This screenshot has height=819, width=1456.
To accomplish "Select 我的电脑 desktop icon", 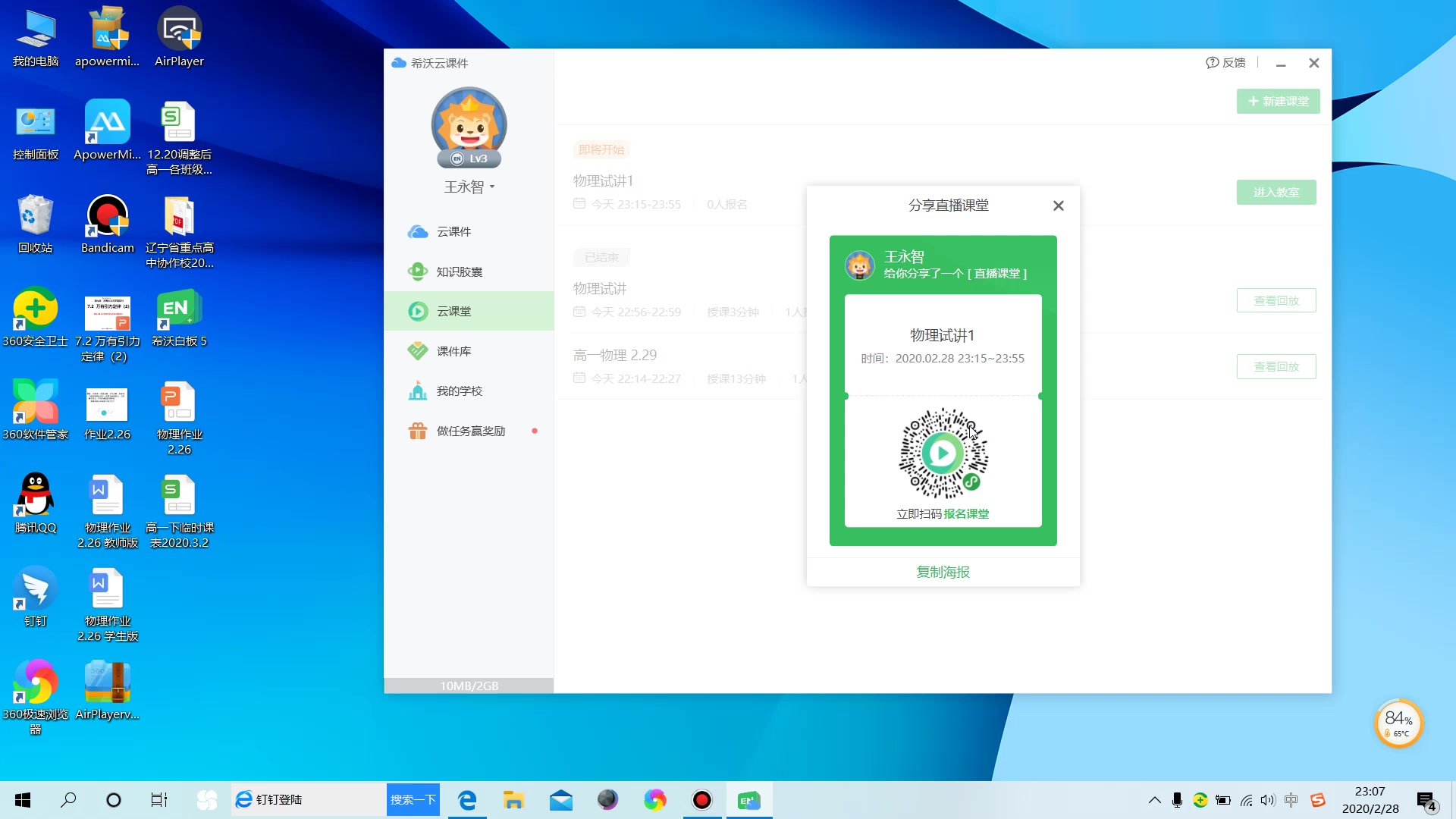I will 36,38.
